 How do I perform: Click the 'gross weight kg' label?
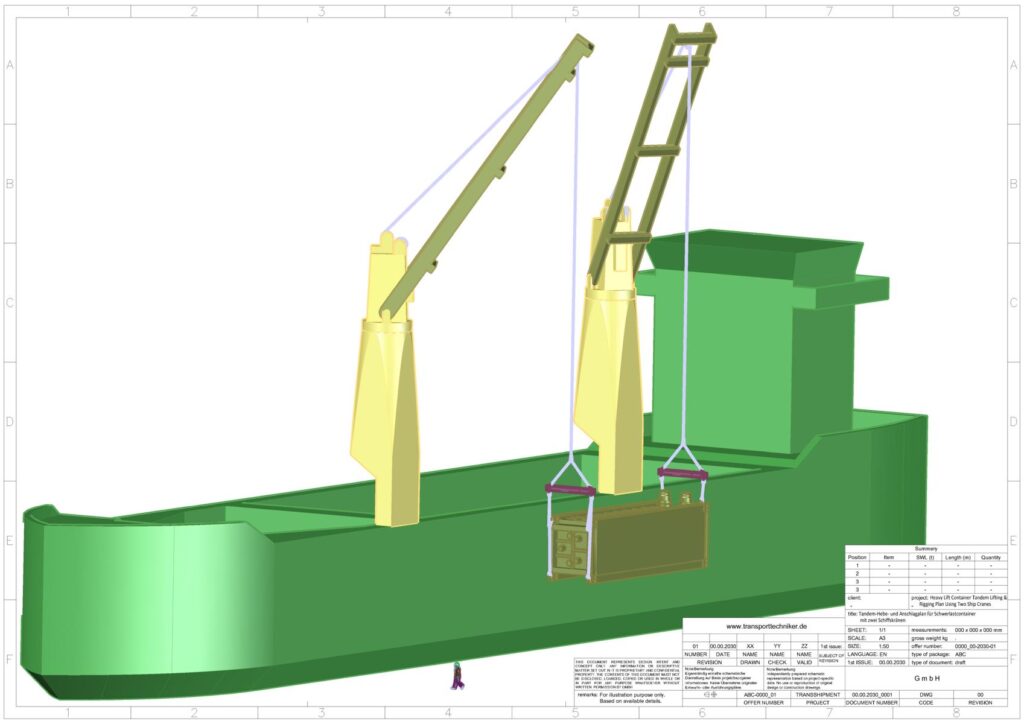click(929, 638)
